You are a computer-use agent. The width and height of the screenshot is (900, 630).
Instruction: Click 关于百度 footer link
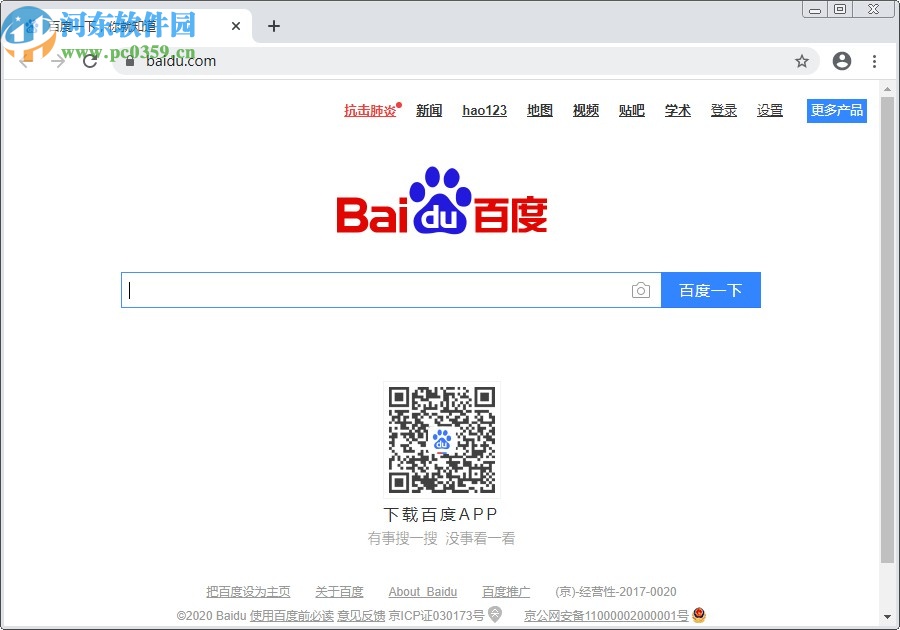339,592
